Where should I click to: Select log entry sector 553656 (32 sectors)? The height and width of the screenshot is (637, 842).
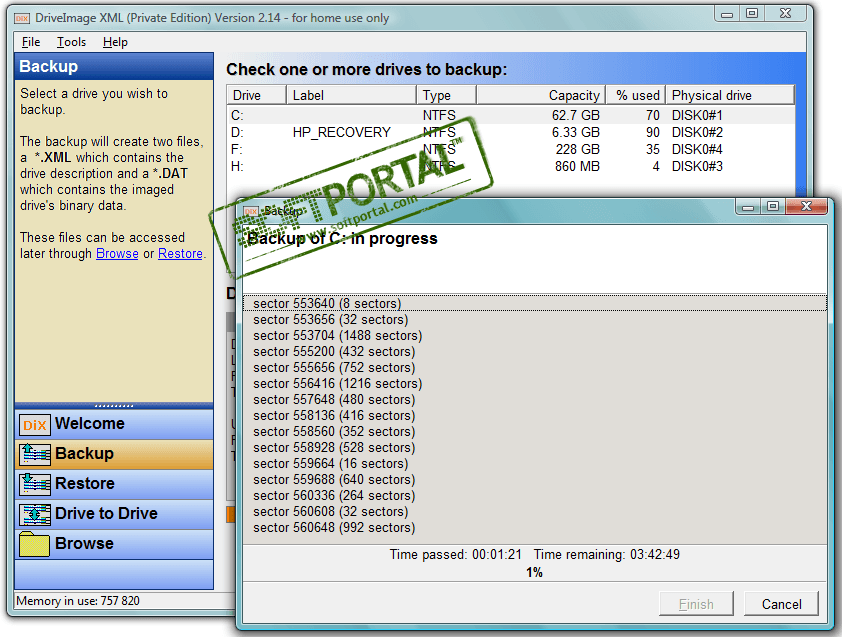(x=534, y=320)
